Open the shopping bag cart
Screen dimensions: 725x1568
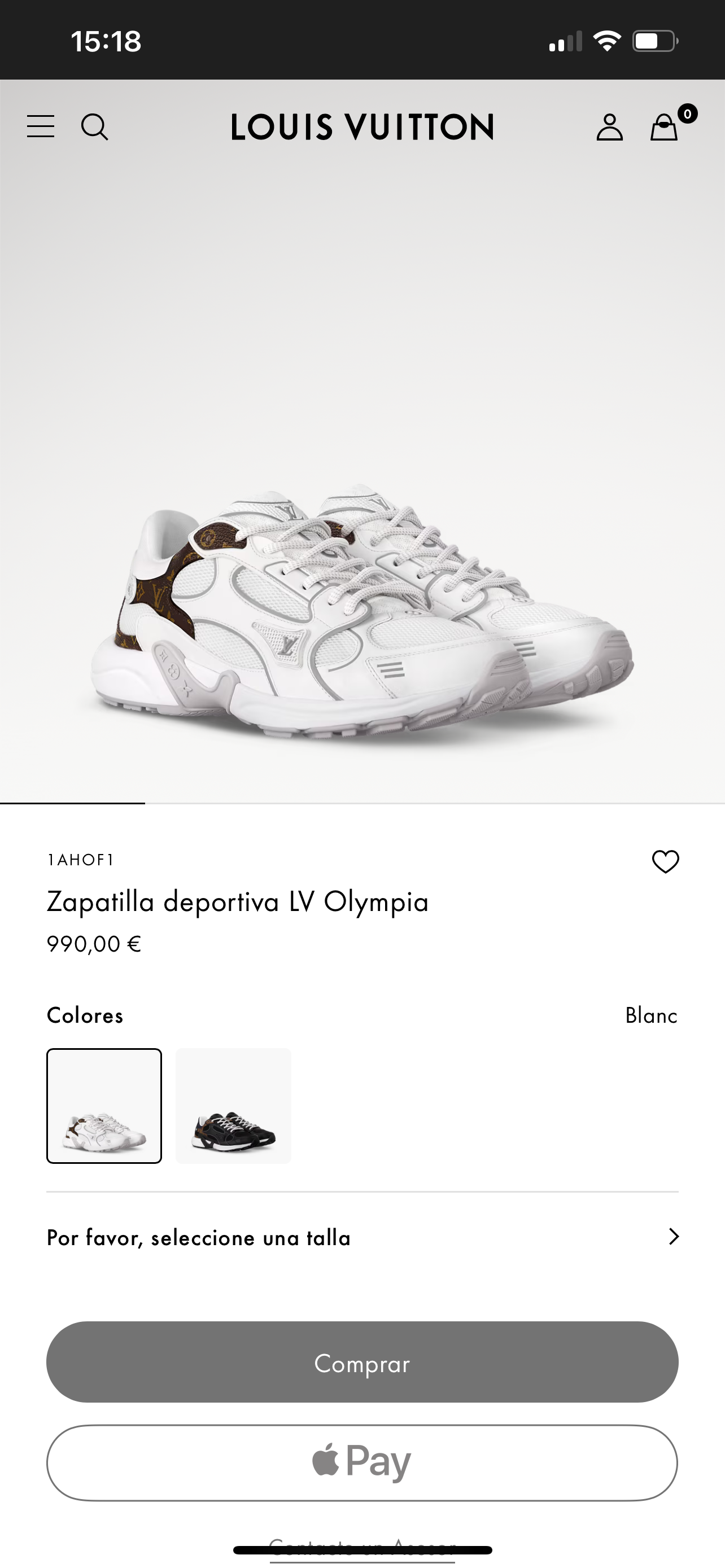663,128
